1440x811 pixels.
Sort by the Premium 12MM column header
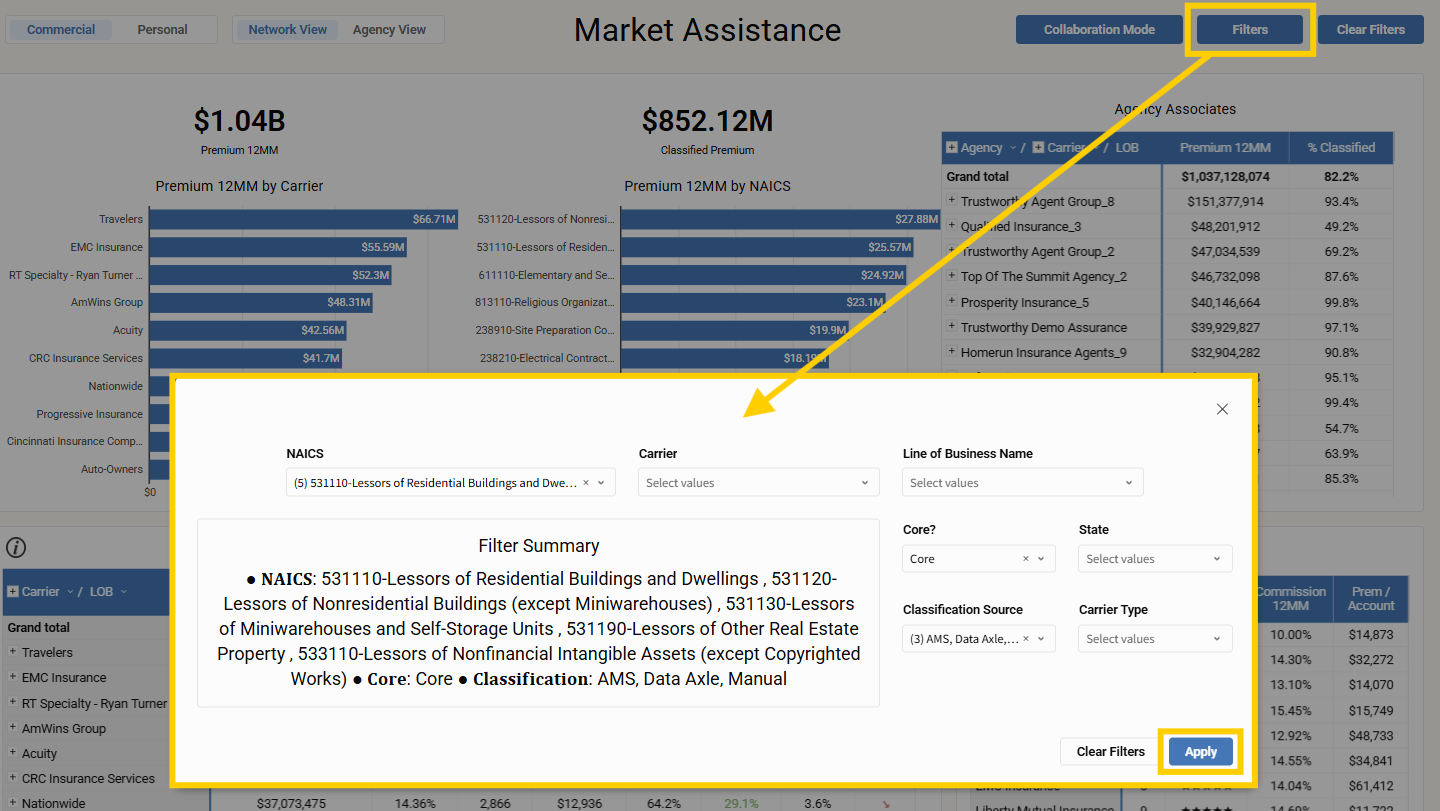[x=1225, y=147]
